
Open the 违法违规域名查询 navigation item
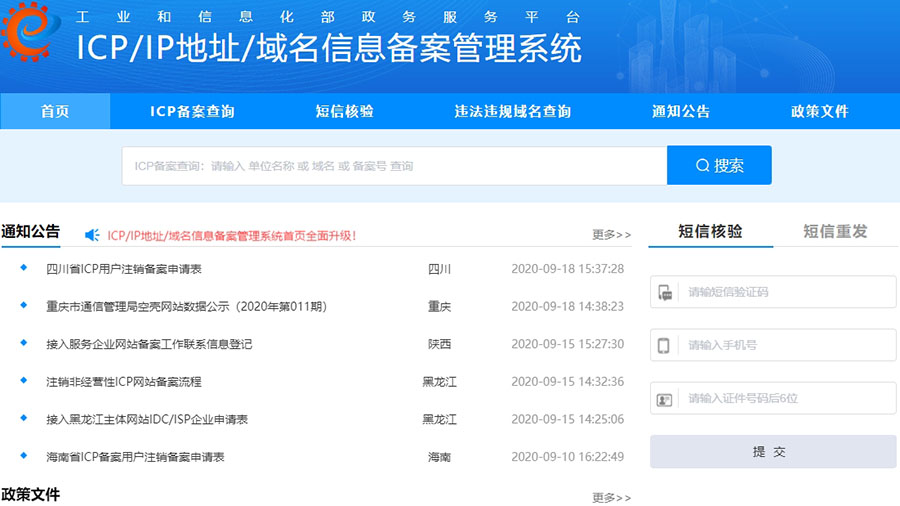click(x=513, y=111)
